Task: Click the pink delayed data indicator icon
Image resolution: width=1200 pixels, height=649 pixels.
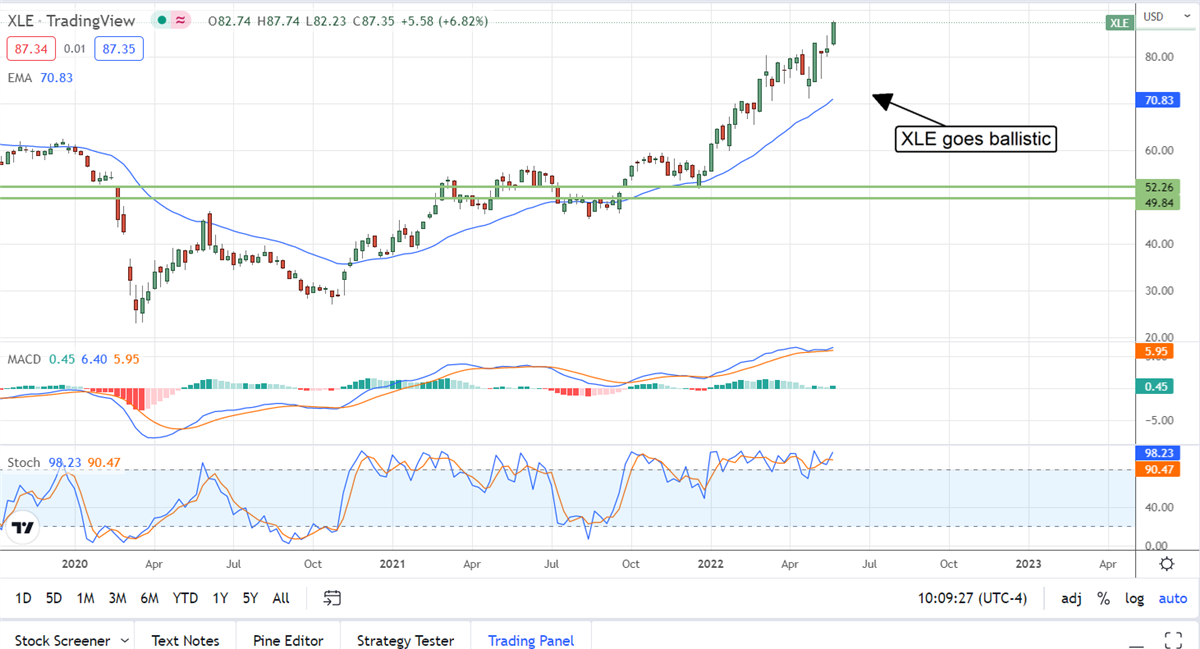Action: [182, 21]
